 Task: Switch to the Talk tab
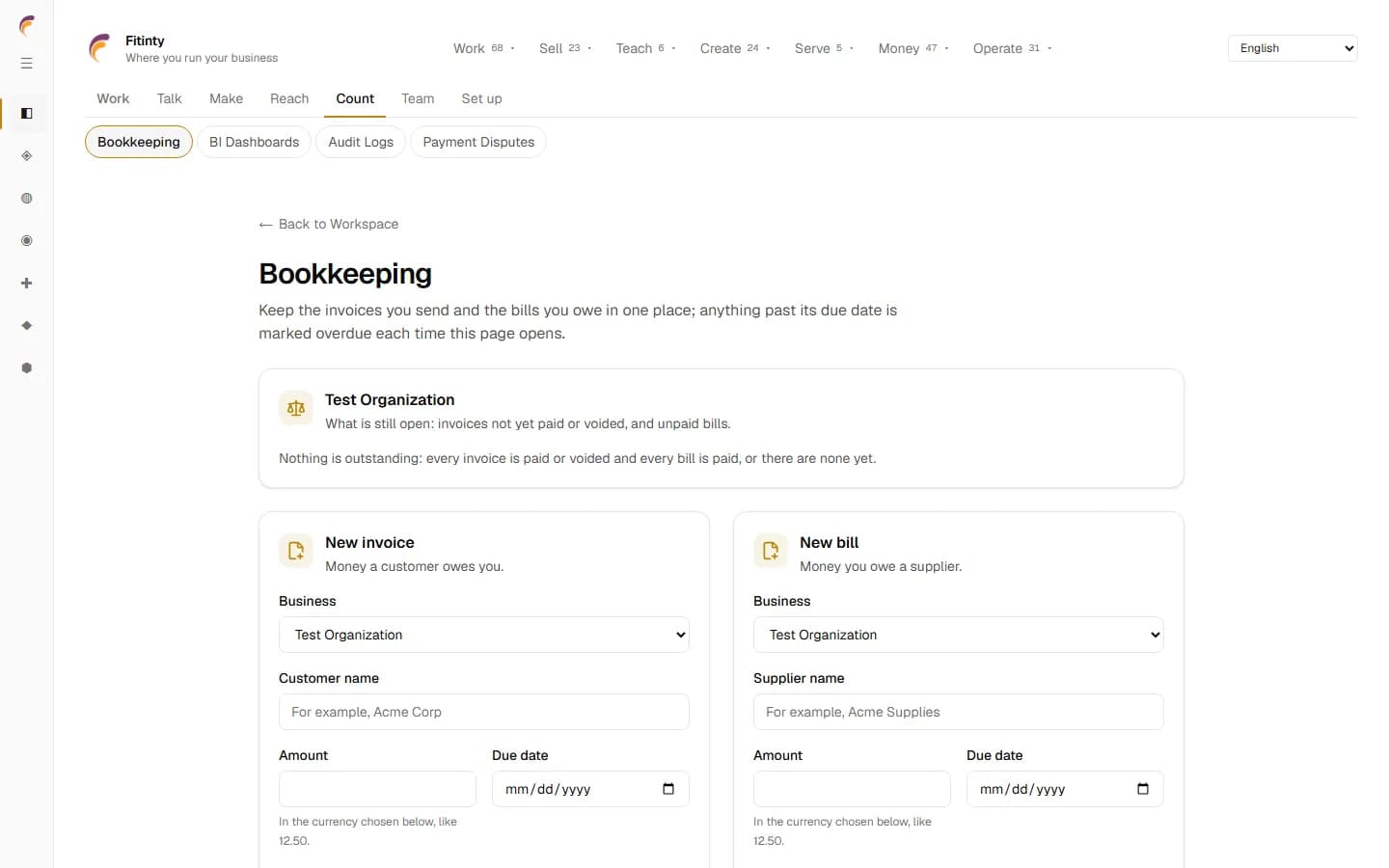[169, 98]
